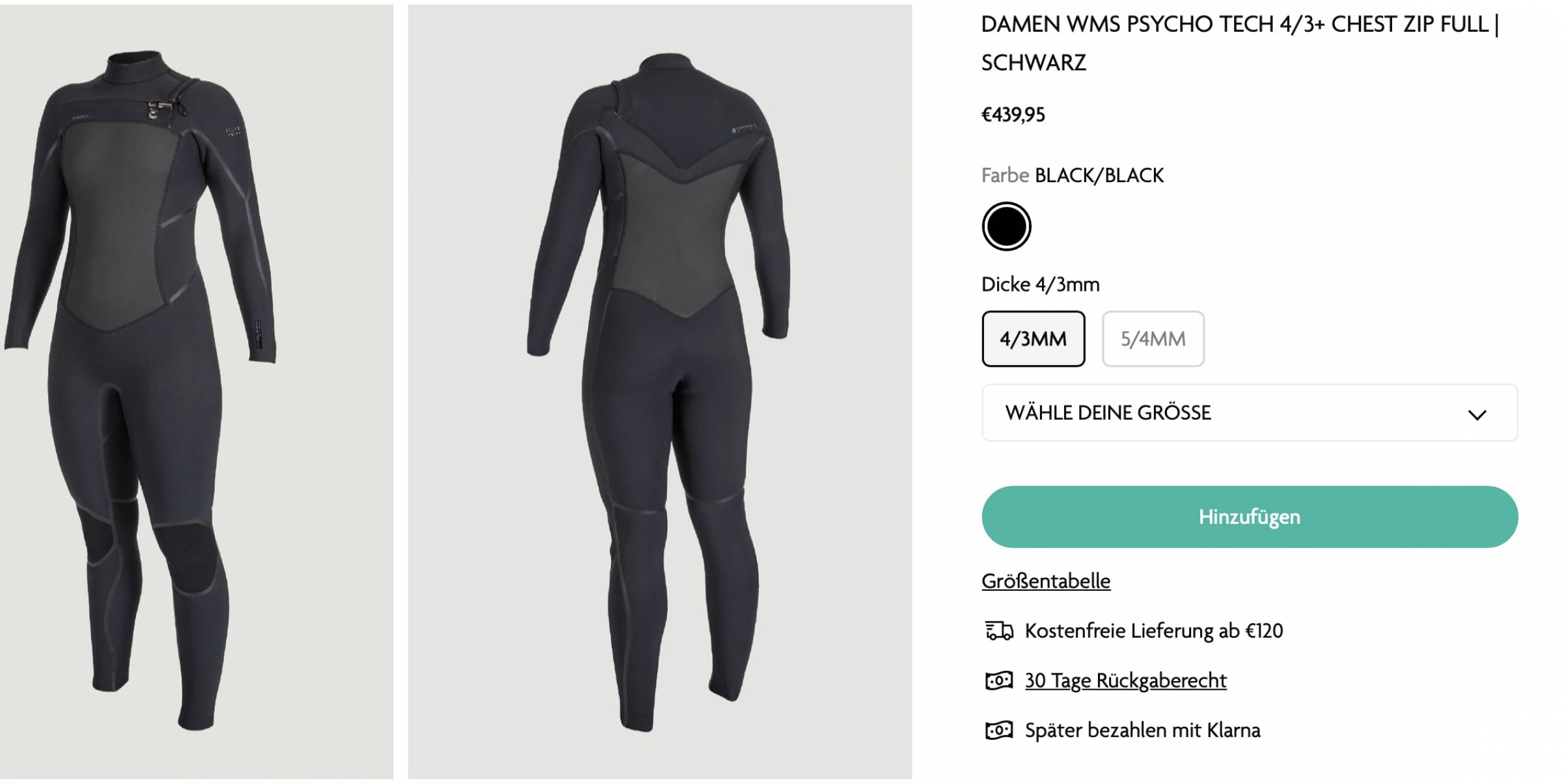This screenshot has width=1562, height=784.
Task: Click the Farbe BLACK/BLACK label
Action: tap(1072, 176)
